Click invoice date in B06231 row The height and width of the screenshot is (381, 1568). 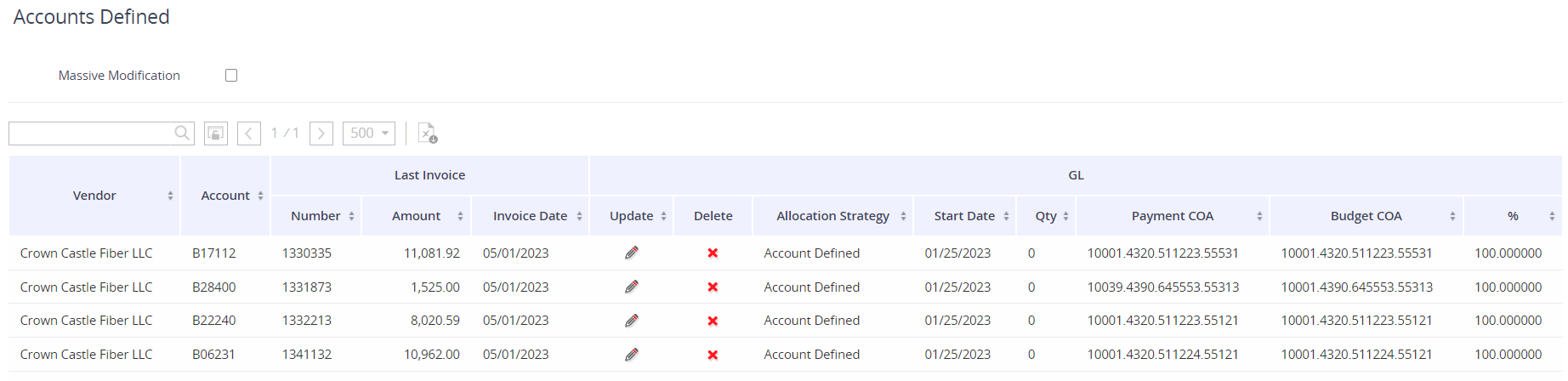pyautogui.click(x=516, y=355)
